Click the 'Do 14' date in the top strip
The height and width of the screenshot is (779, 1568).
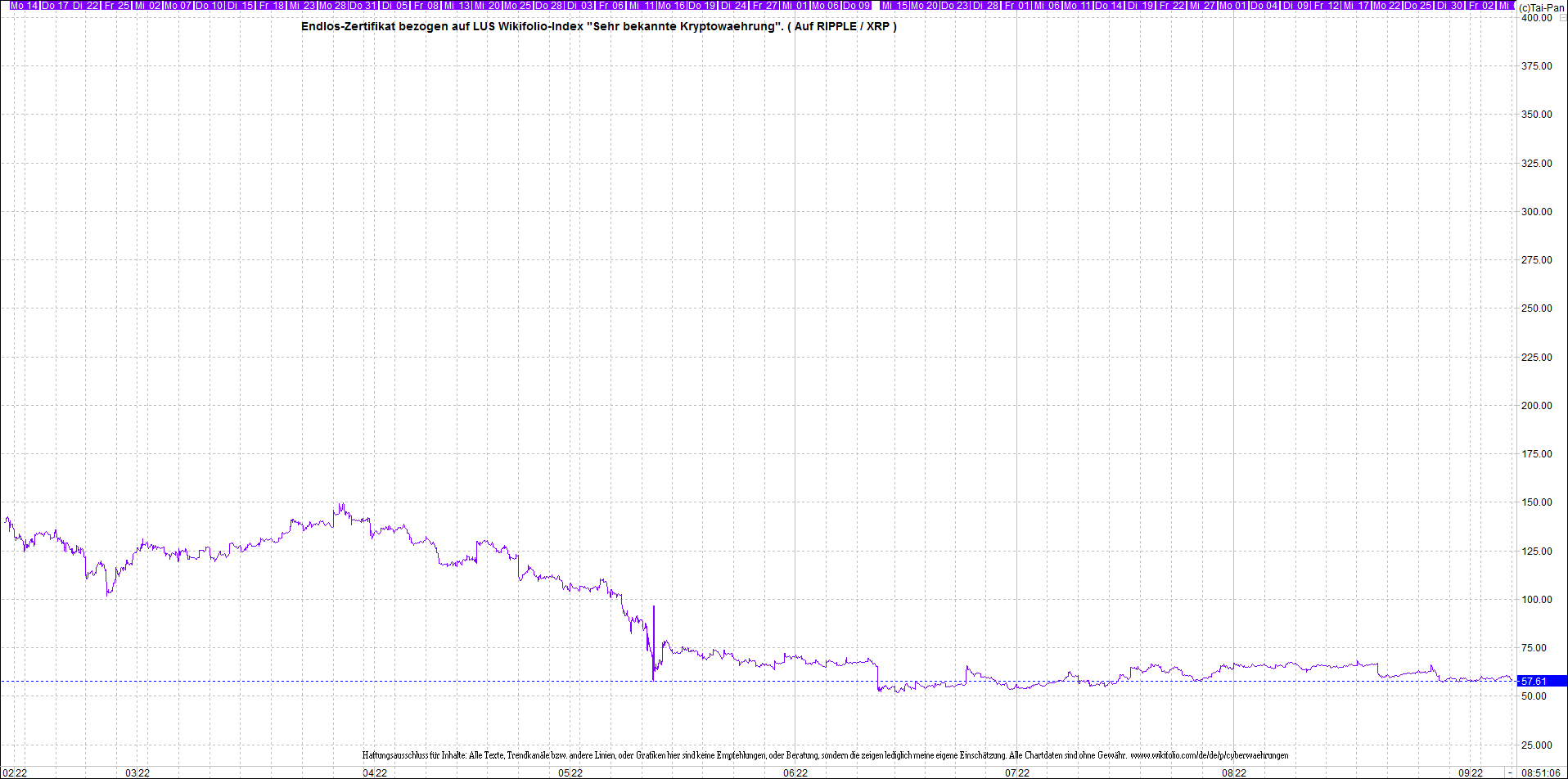1110,6
